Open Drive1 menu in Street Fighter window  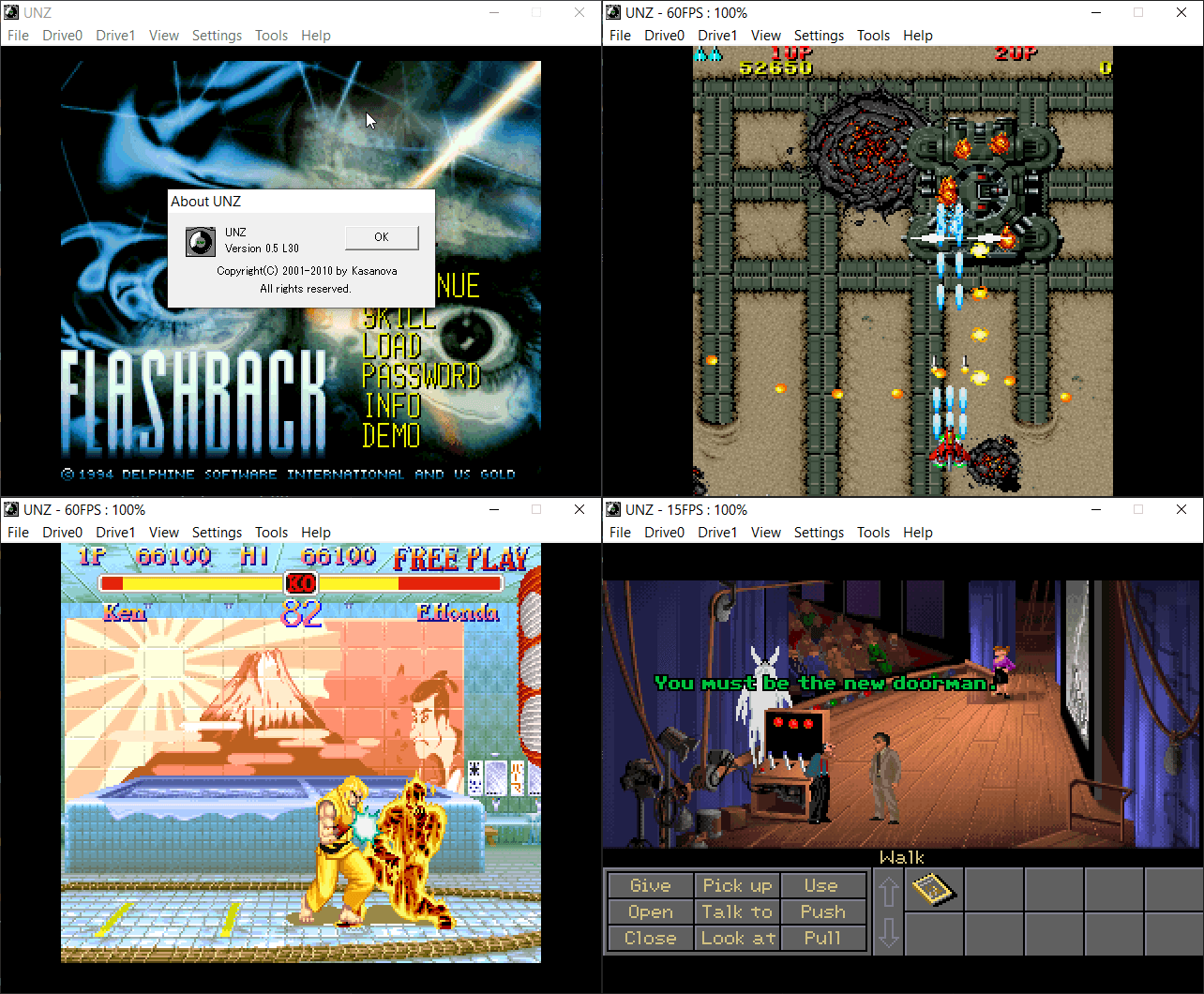coord(115,533)
